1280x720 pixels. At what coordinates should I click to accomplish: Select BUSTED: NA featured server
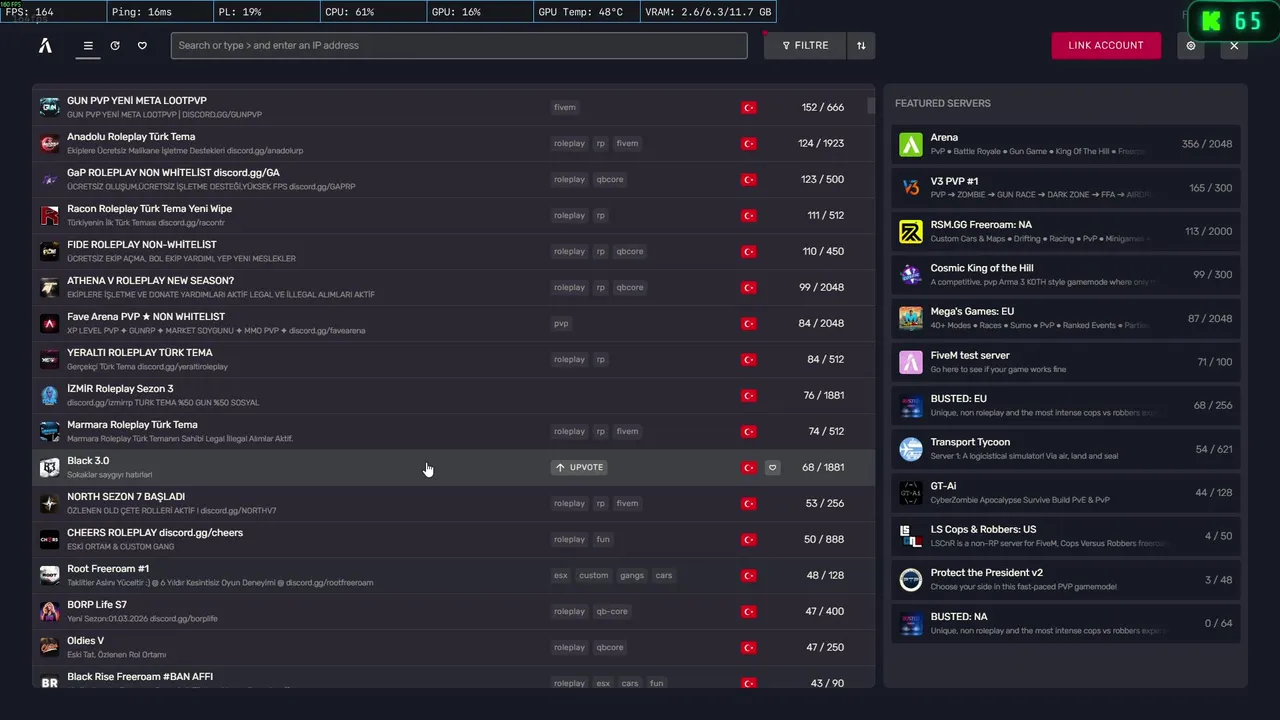pyautogui.click(x=1066, y=622)
